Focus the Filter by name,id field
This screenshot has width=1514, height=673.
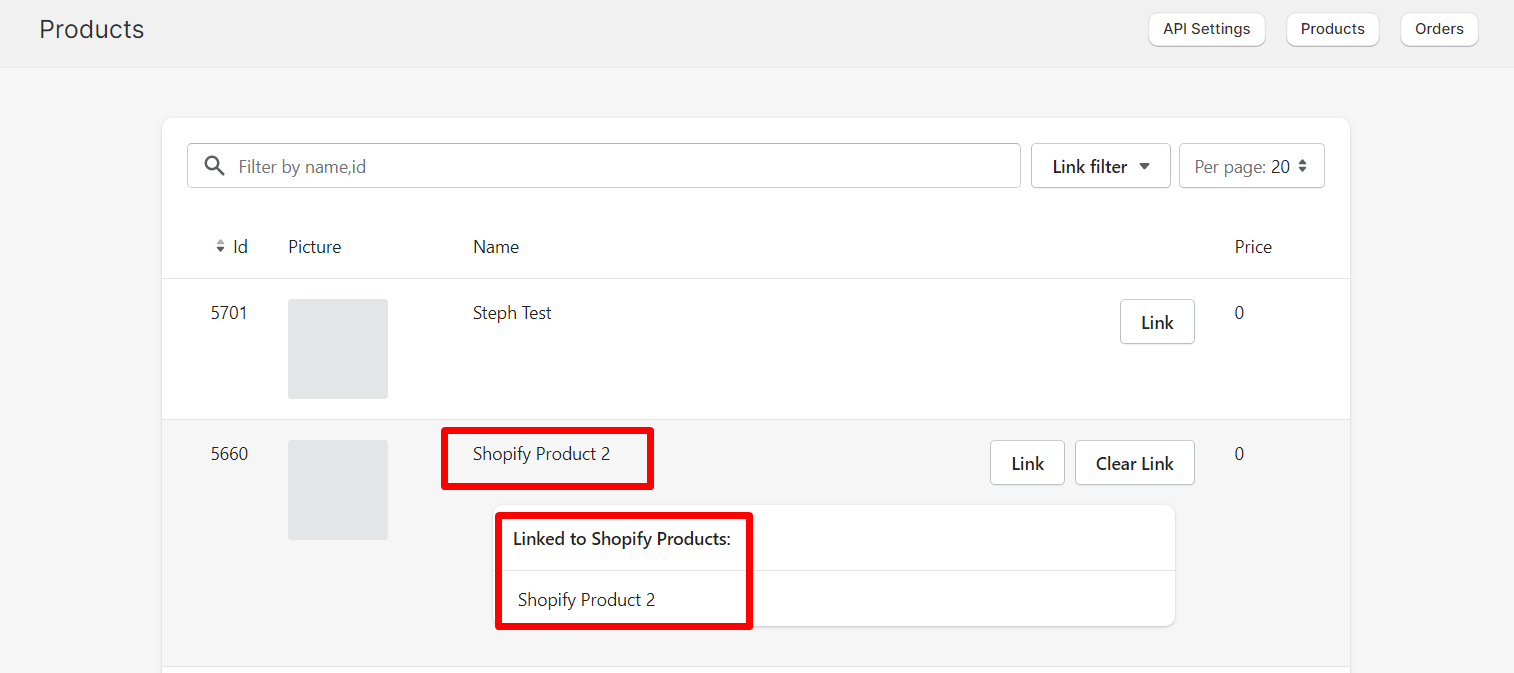point(603,166)
